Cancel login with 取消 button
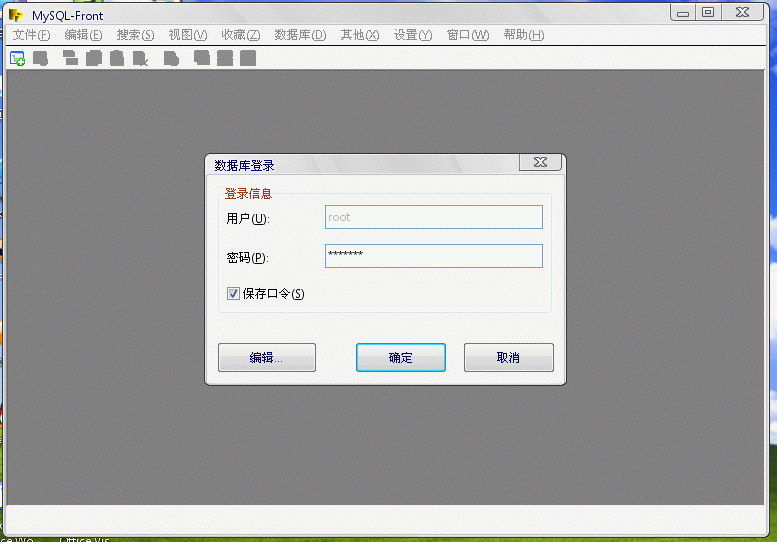The height and width of the screenshot is (542, 777). [508, 357]
